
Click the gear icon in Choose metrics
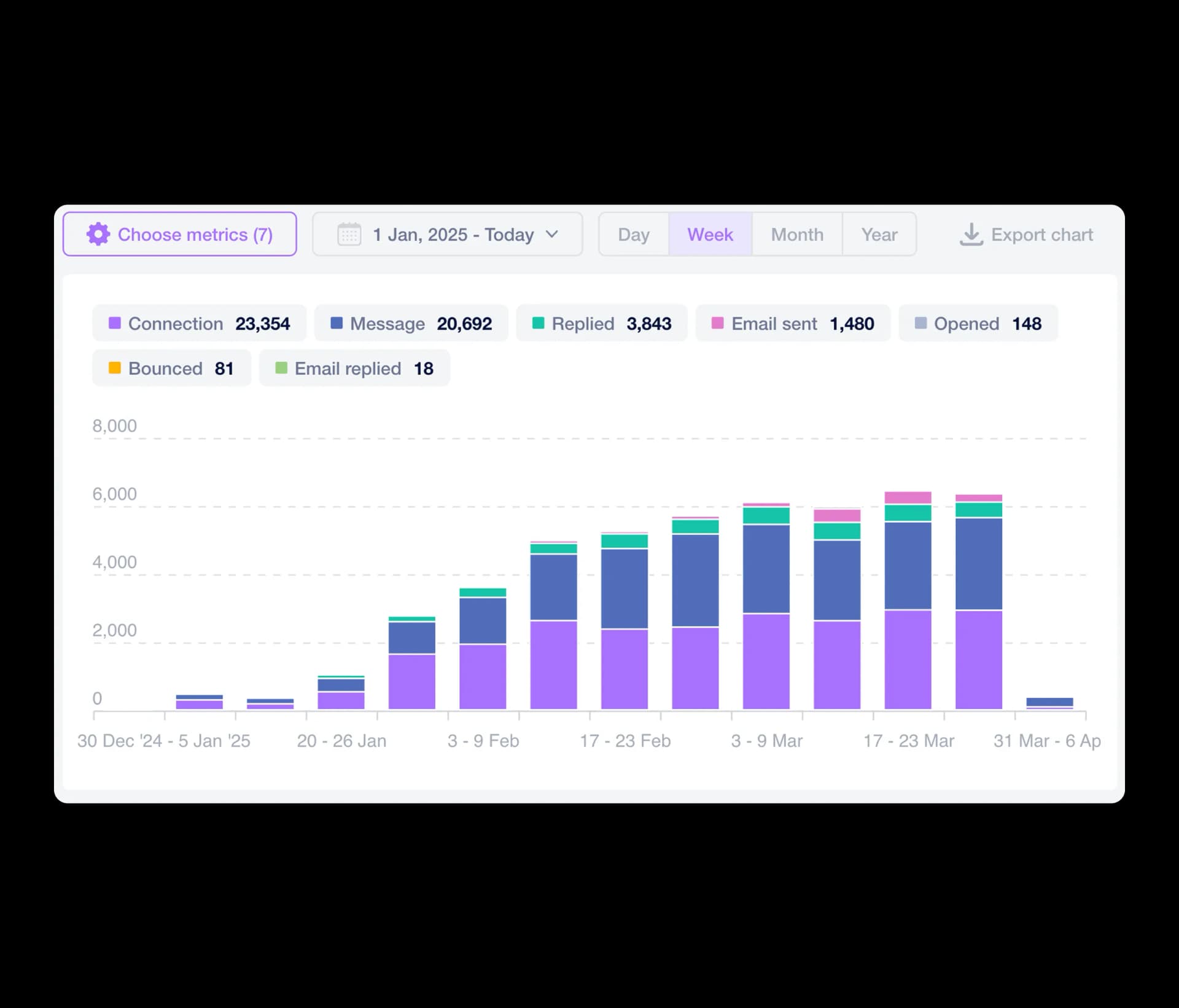(x=98, y=234)
